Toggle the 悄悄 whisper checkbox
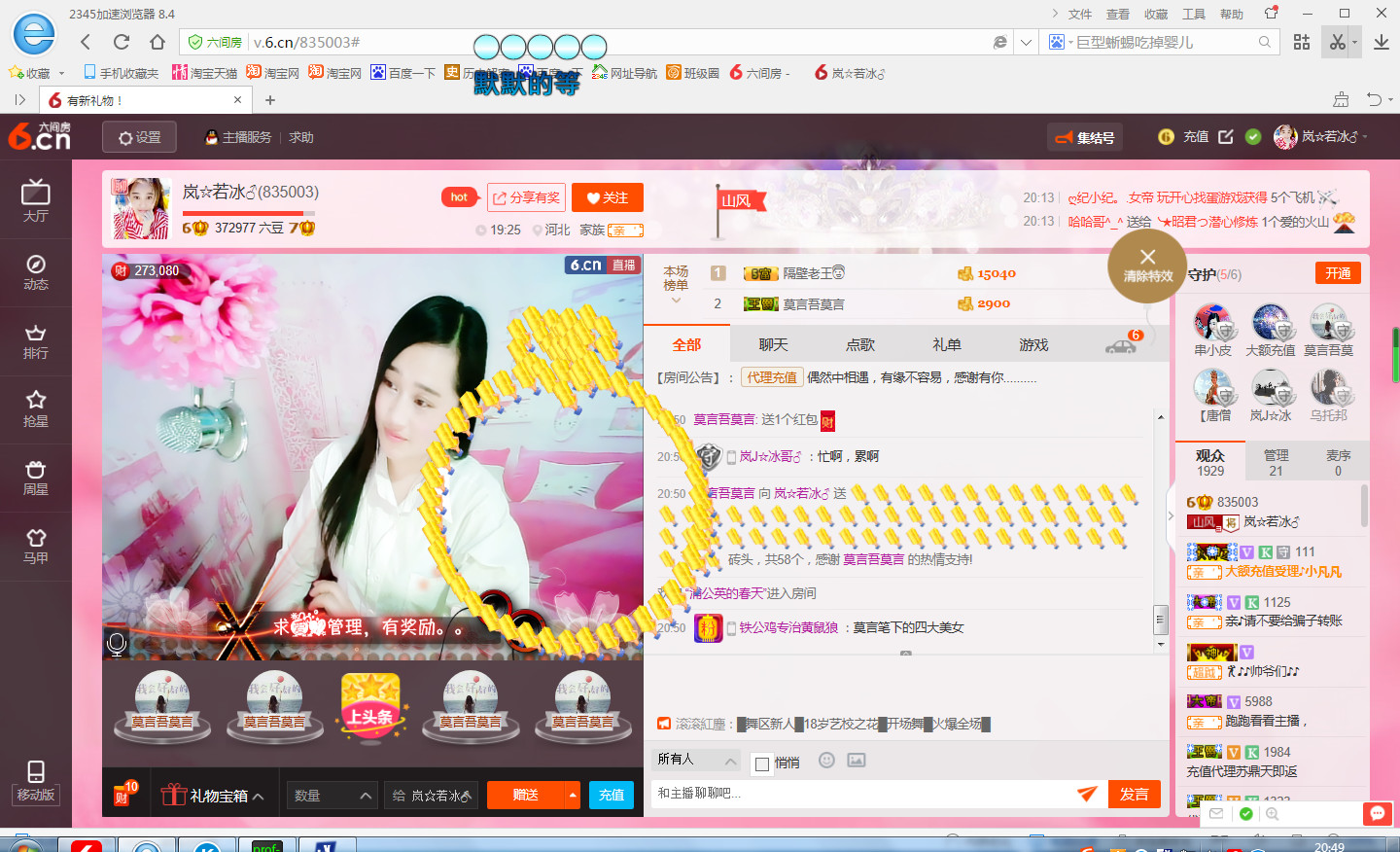1400x852 pixels. click(762, 763)
